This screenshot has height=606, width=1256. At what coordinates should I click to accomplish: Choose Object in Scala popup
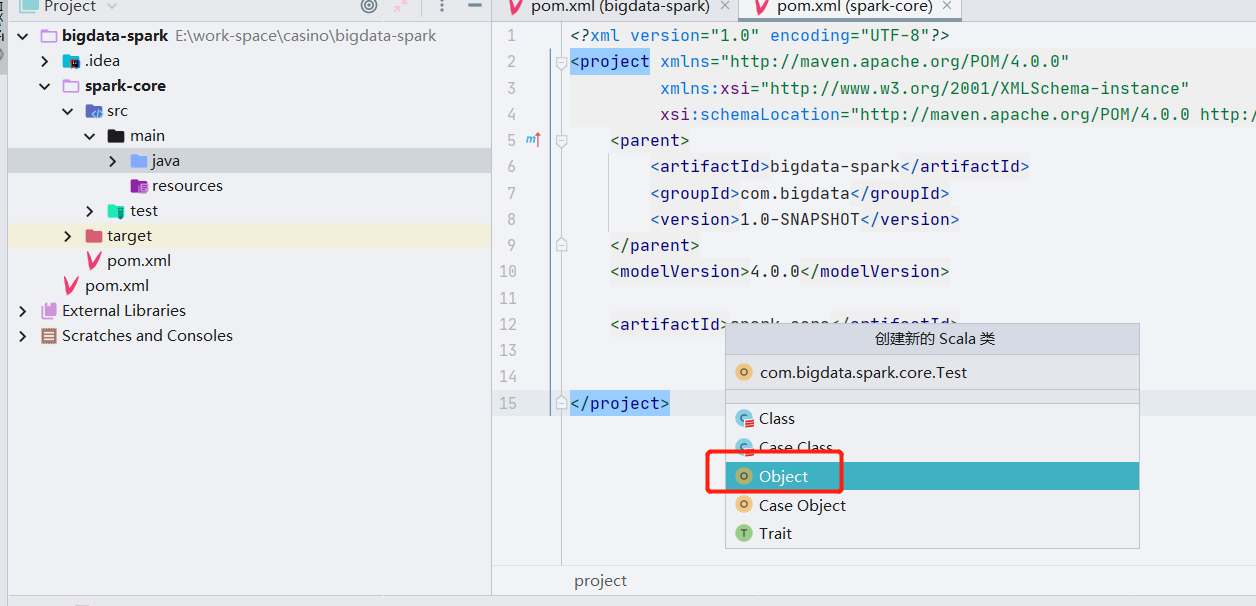click(932, 476)
